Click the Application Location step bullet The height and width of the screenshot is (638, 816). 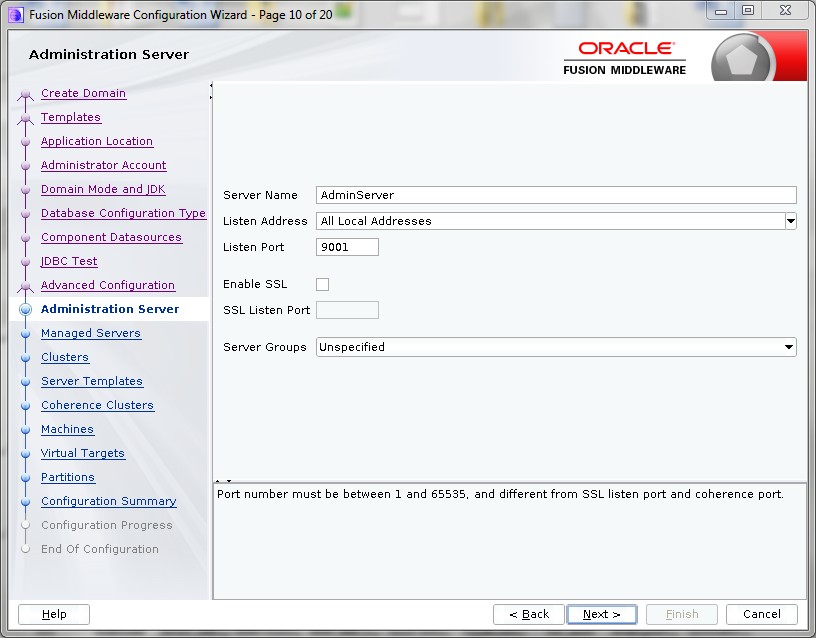click(x=25, y=142)
